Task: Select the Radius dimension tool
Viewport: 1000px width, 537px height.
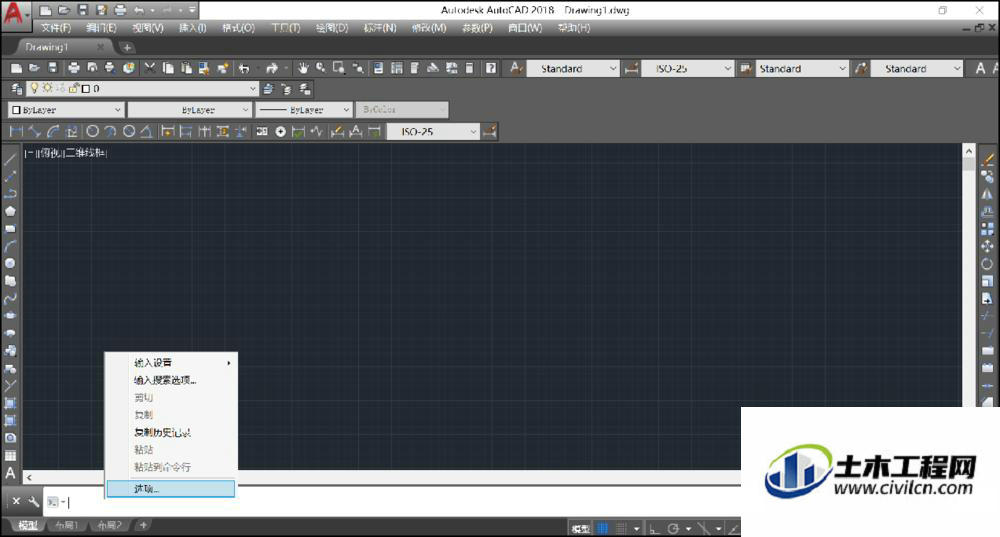Action: click(x=92, y=131)
